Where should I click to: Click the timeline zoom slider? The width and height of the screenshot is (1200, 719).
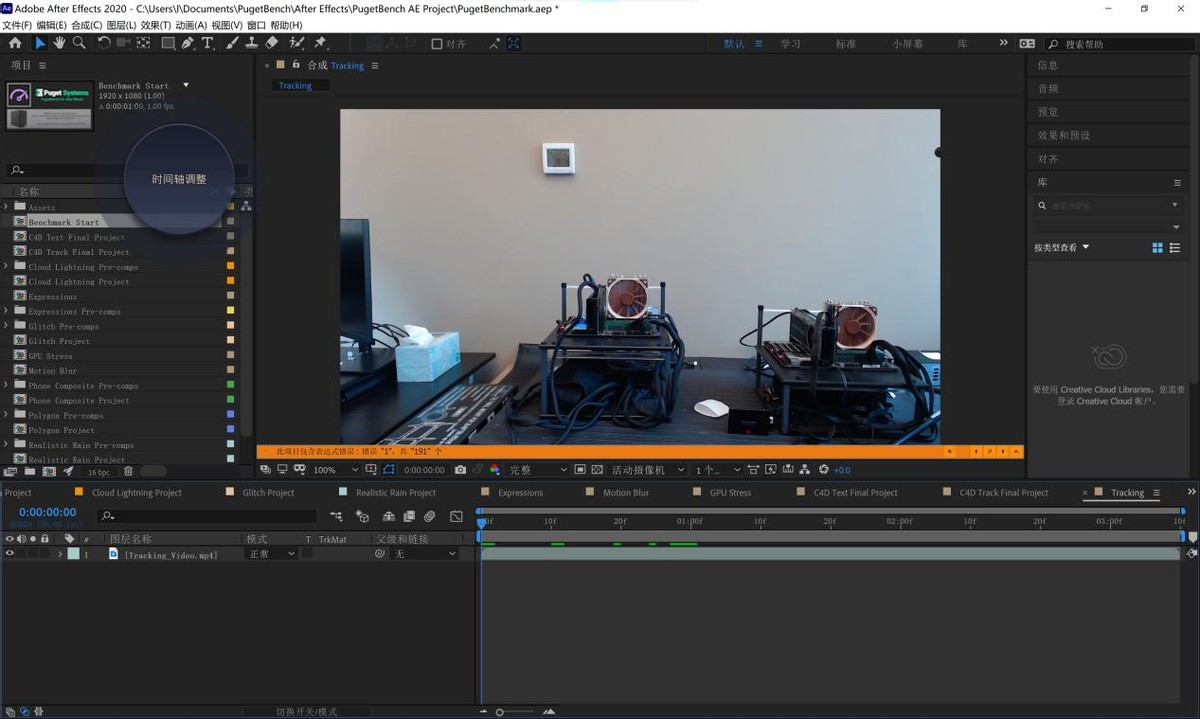(x=515, y=712)
